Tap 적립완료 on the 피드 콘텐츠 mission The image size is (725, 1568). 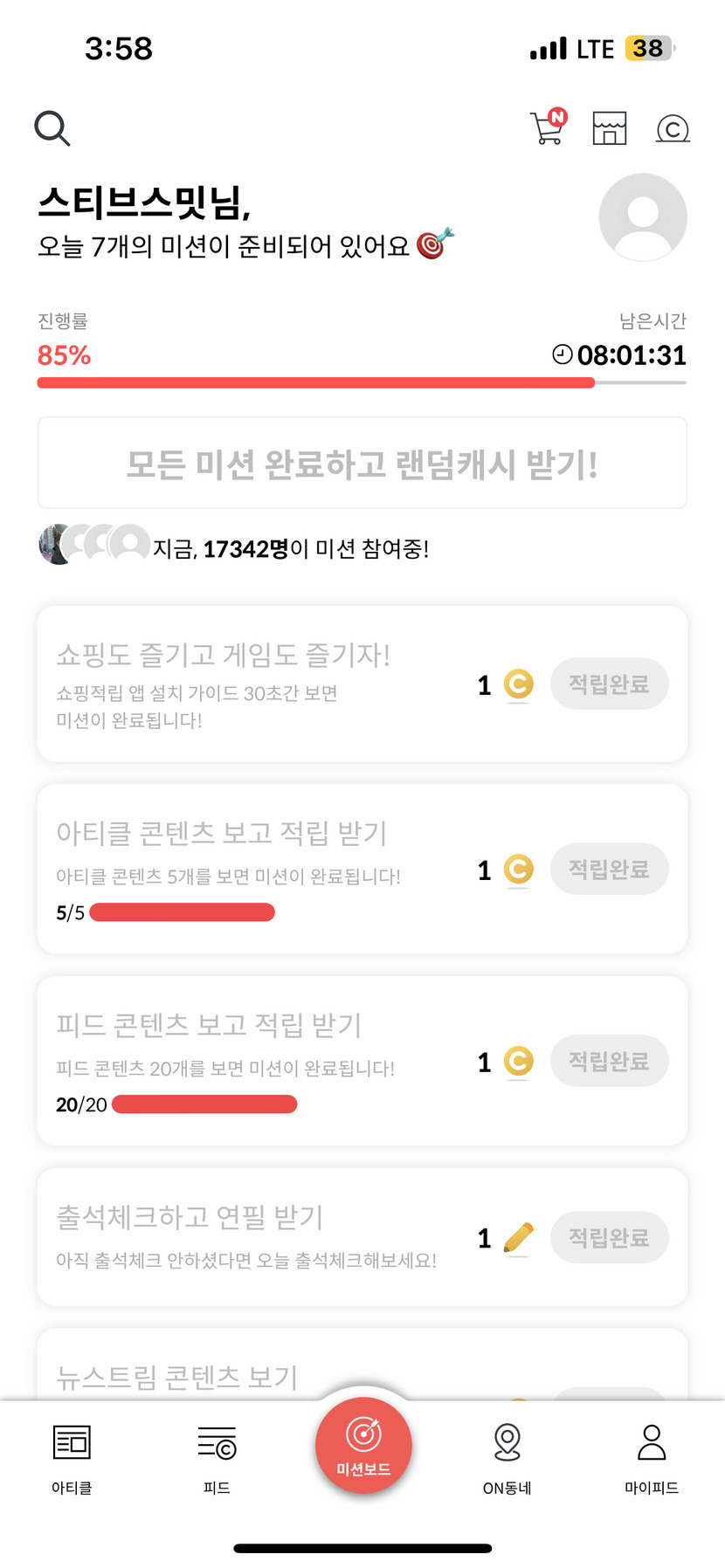[x=609, y=1062]
